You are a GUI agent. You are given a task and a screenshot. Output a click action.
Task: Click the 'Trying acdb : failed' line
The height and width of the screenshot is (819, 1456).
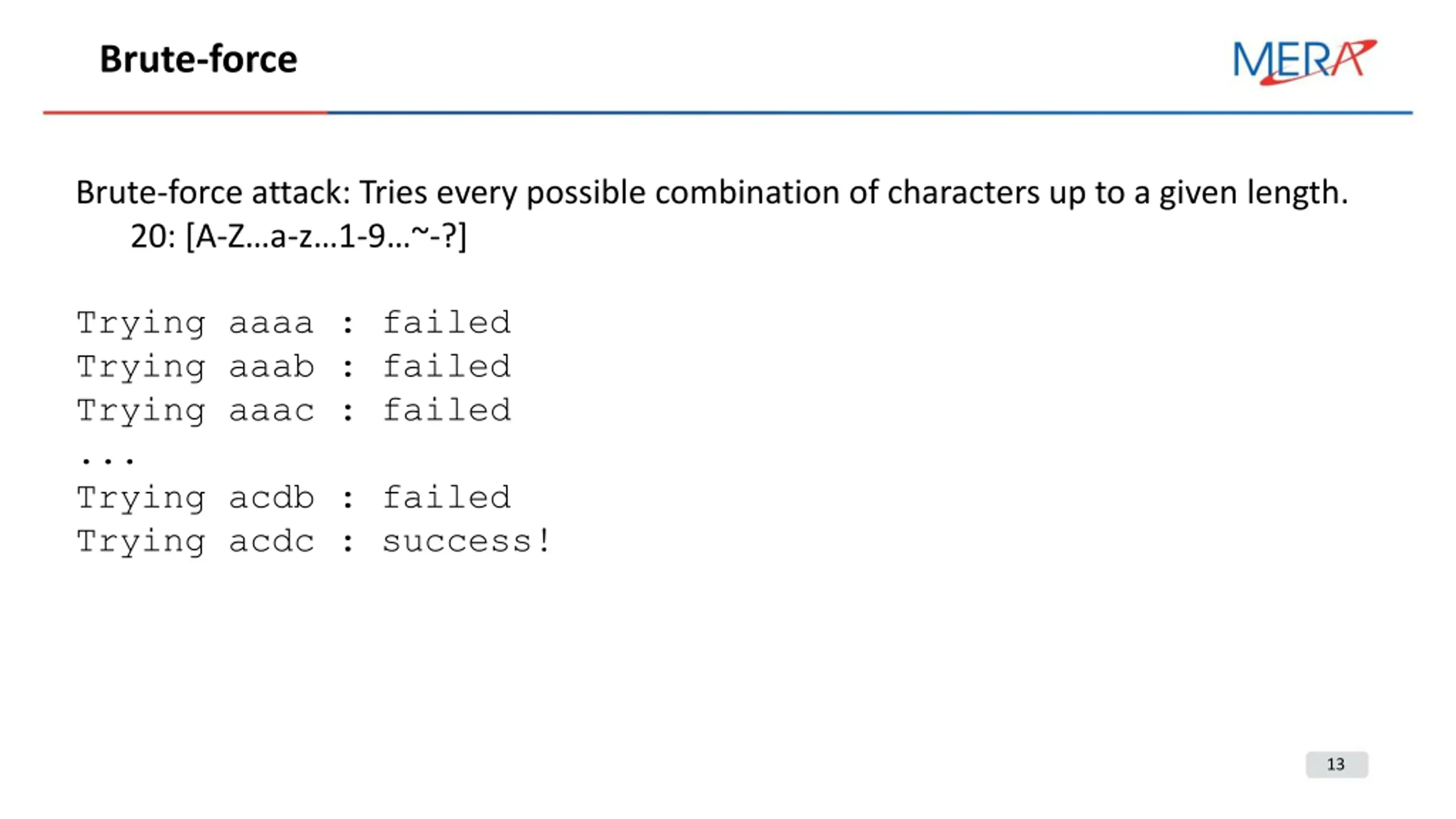(x=294, y=498)
